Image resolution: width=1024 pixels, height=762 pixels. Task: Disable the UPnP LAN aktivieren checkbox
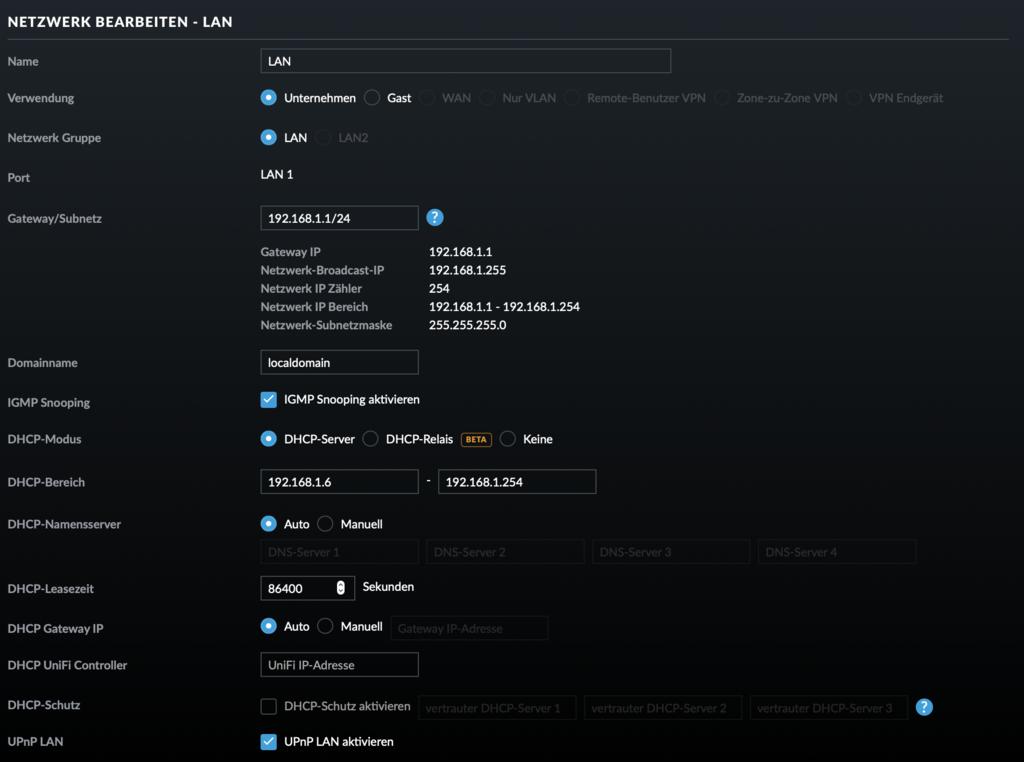tap(268, 742)
